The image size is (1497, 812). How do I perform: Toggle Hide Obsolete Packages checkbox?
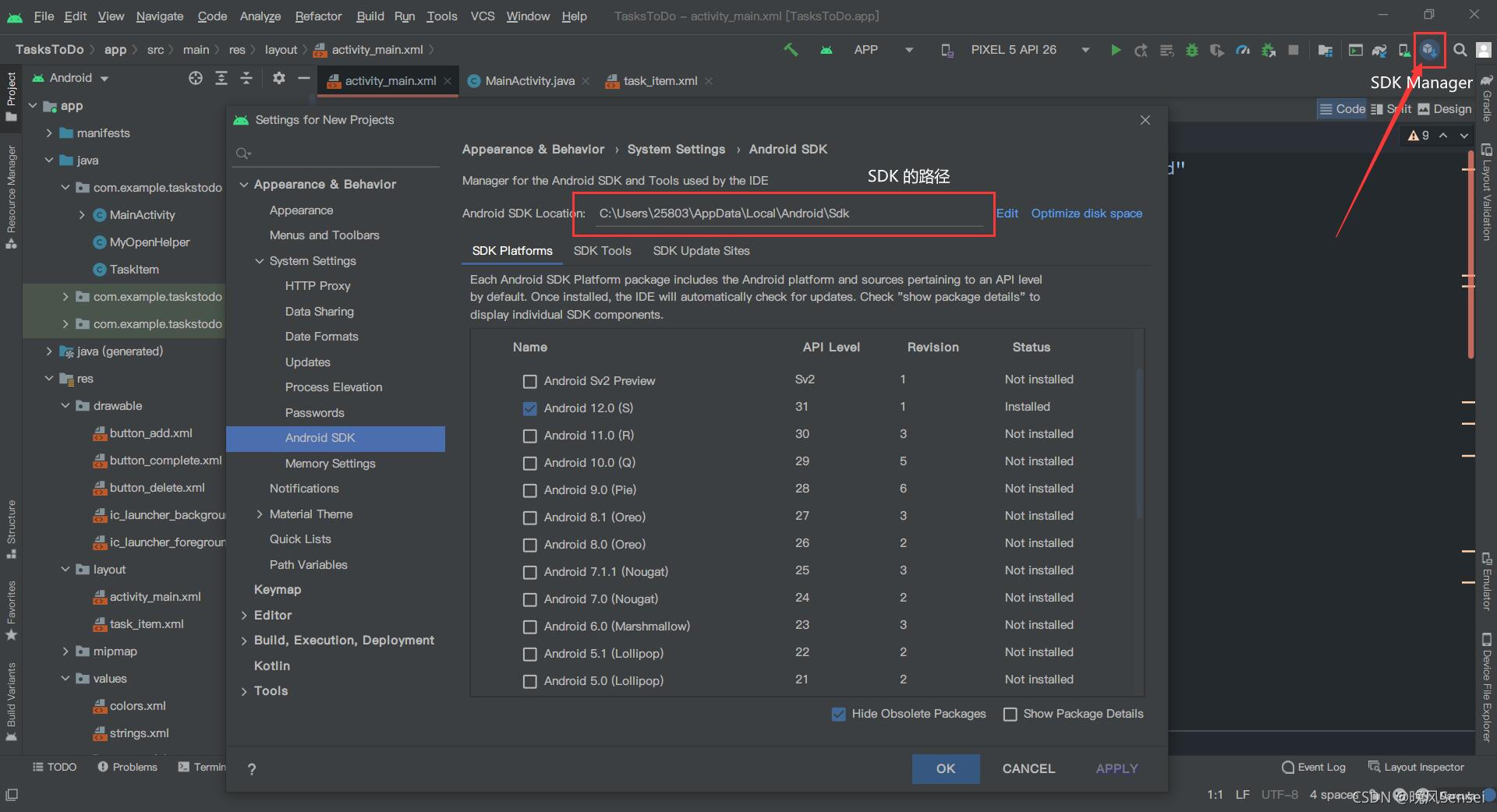point(839,715)
